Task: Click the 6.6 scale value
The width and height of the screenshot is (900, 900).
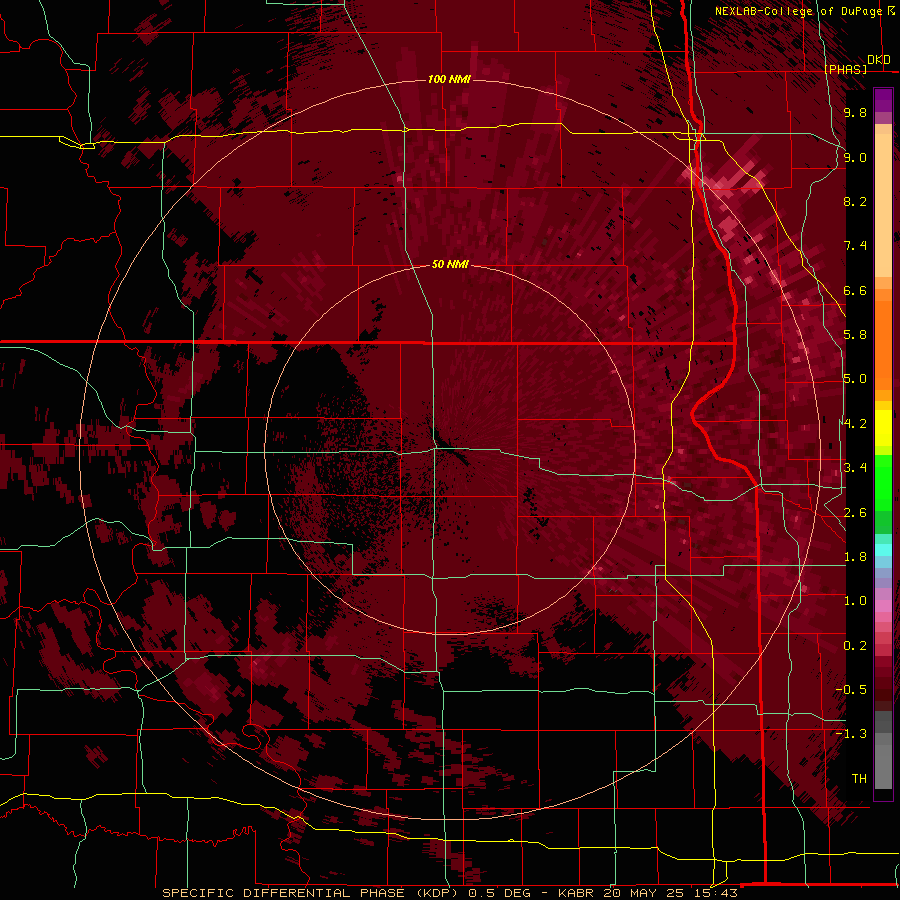Action: 855,290
